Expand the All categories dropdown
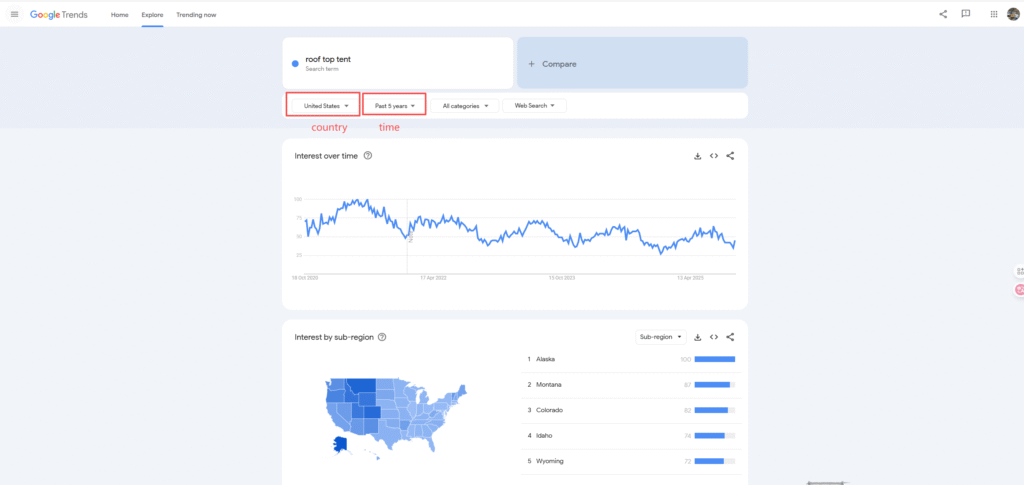 pos(463,105)
